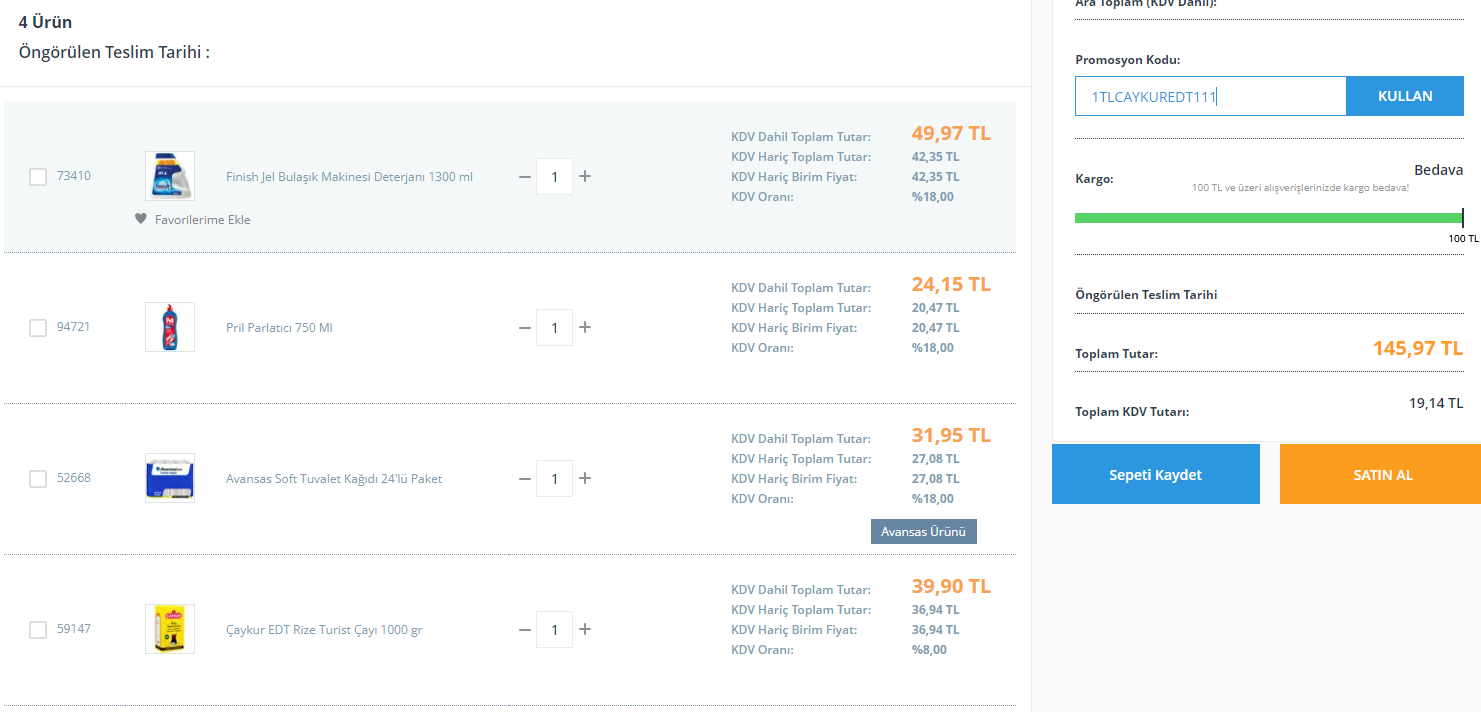Decrease quantity of Finish Jel Bulaşık Deterjanı

525,176
